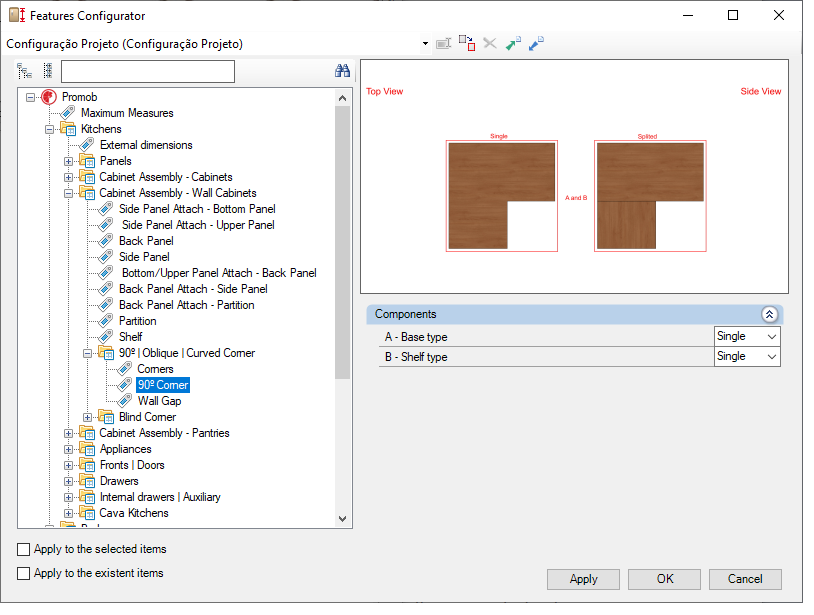Open the Configuração Projeto configuration dropdown
This screenshot has height=615, width=814.
[425, 44]
